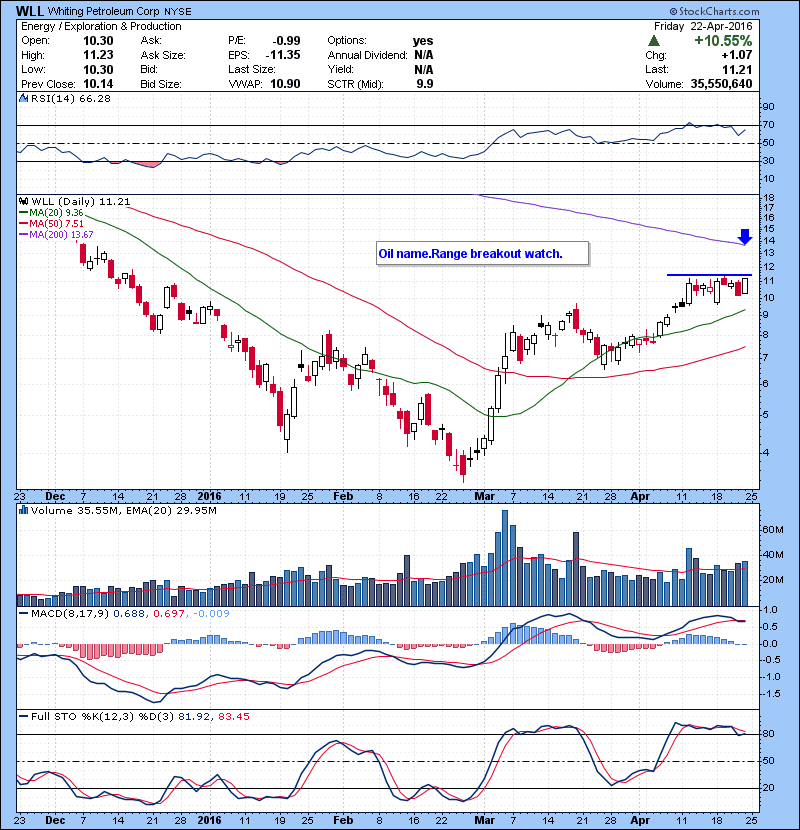The width and height of the screenshot is (800, 830).
Task: Click the MACD signal value 0.697
Action: [x=169, y=614]
